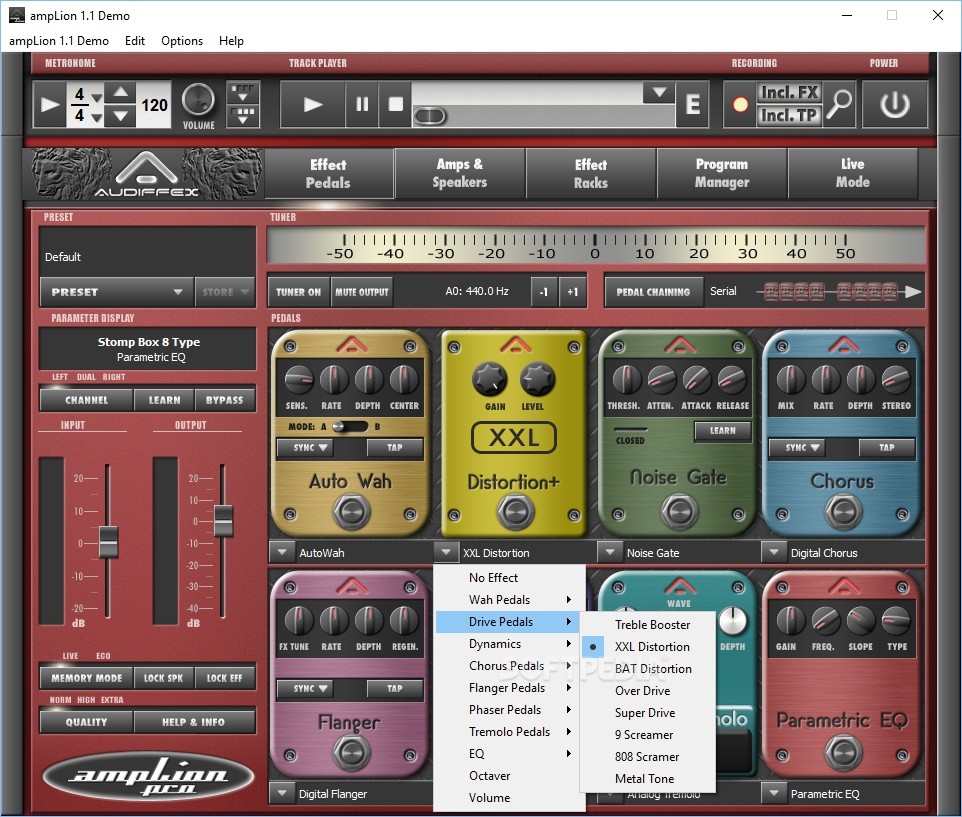Click the track player position slider
This screenshot has width=962, height=817.
coord(430,116)
